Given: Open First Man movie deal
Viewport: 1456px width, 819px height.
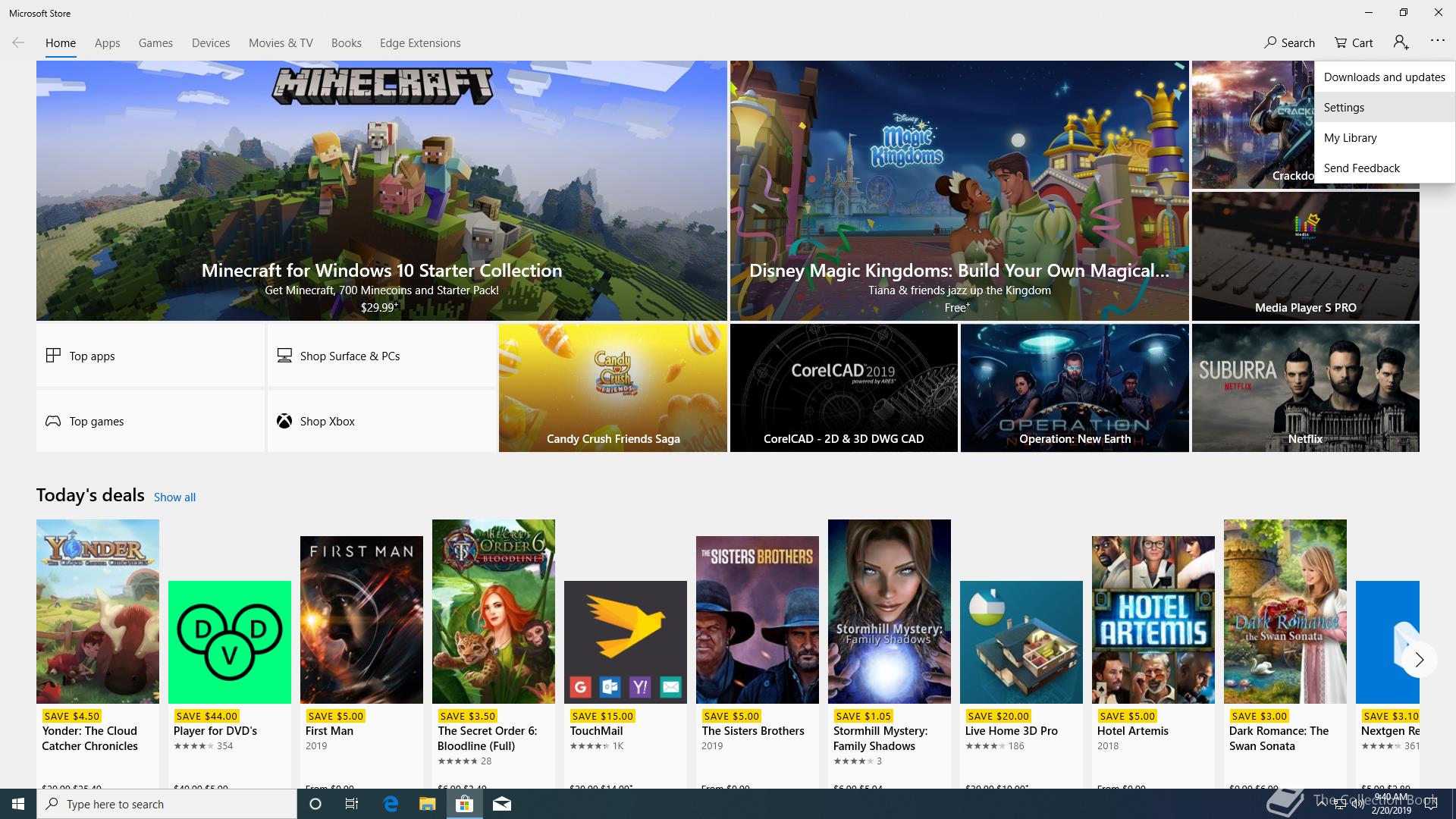Looking at the screenshot, I should point(362,661).
